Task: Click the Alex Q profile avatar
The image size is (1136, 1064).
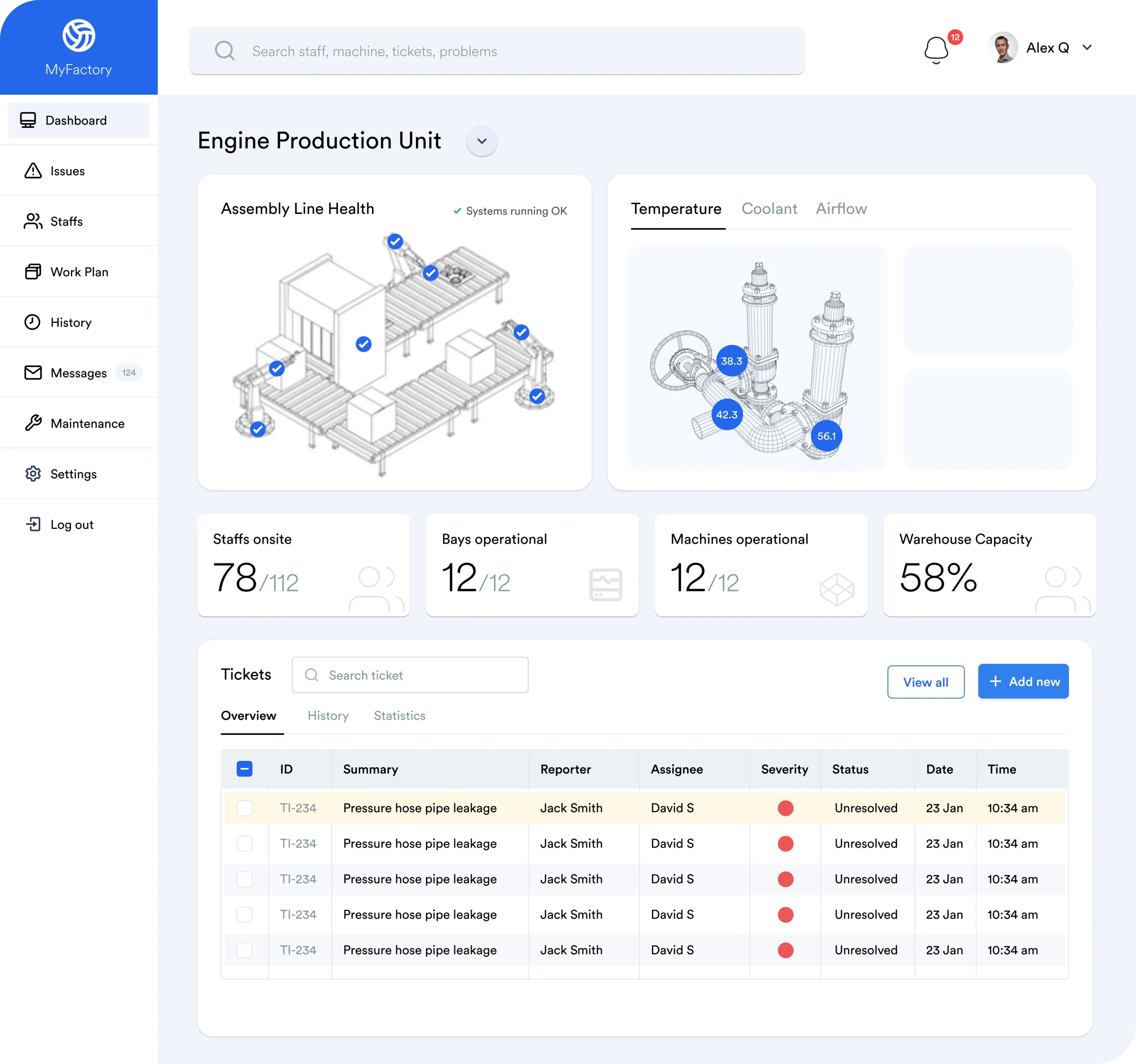Action: pyautogui.click(x=1003, y=47)
